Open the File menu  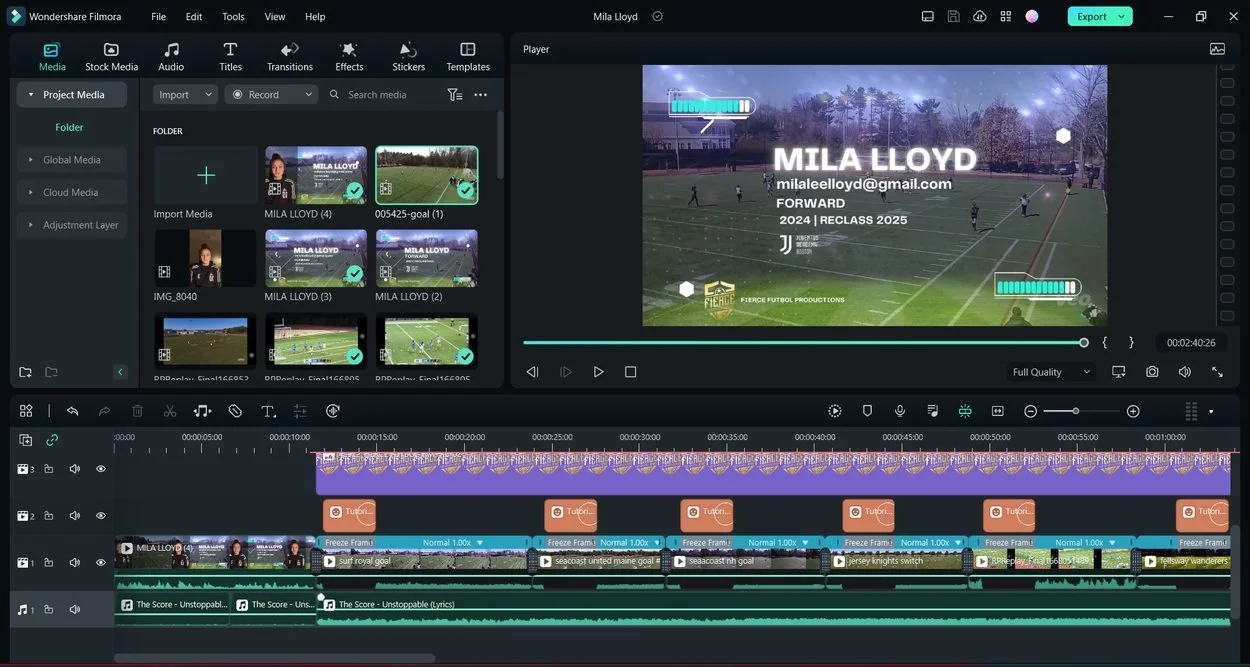pyautogui.click(x=158, y=16)
